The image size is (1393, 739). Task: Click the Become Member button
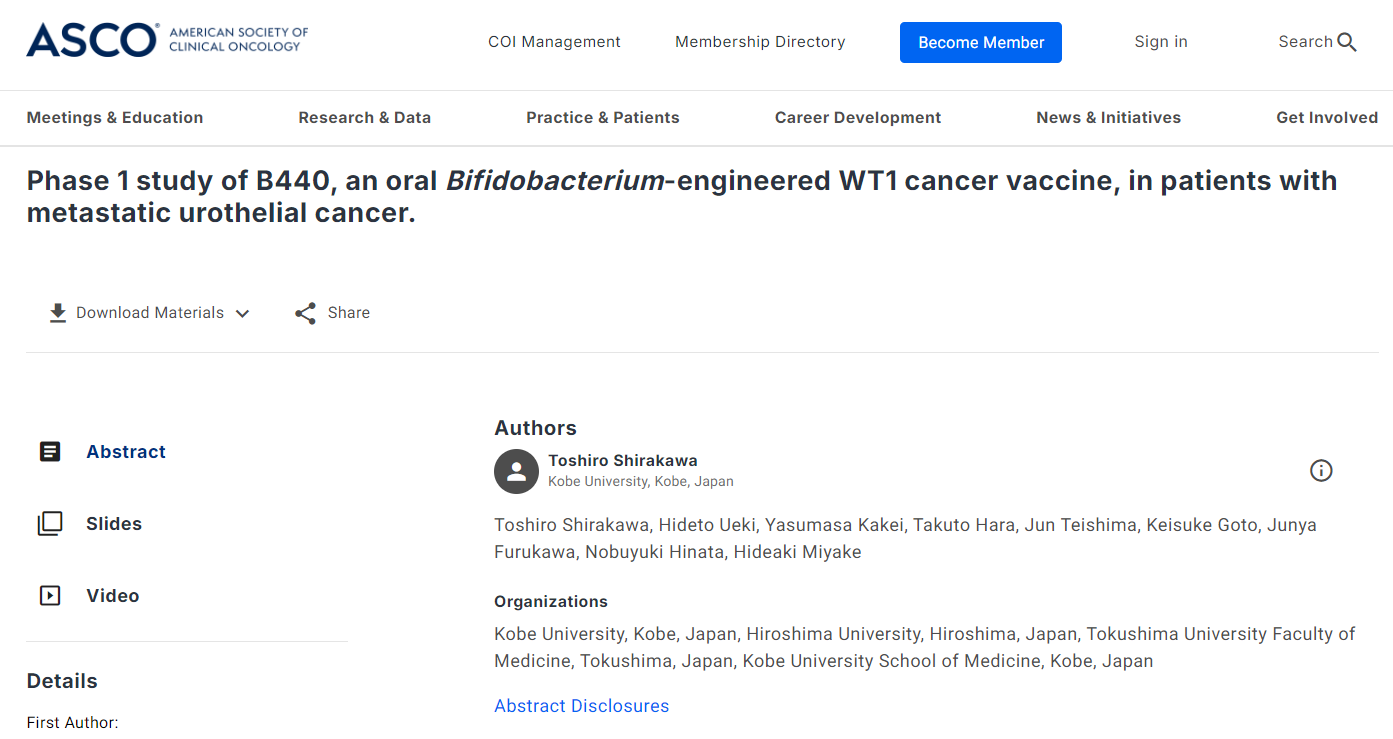point(981,42)
